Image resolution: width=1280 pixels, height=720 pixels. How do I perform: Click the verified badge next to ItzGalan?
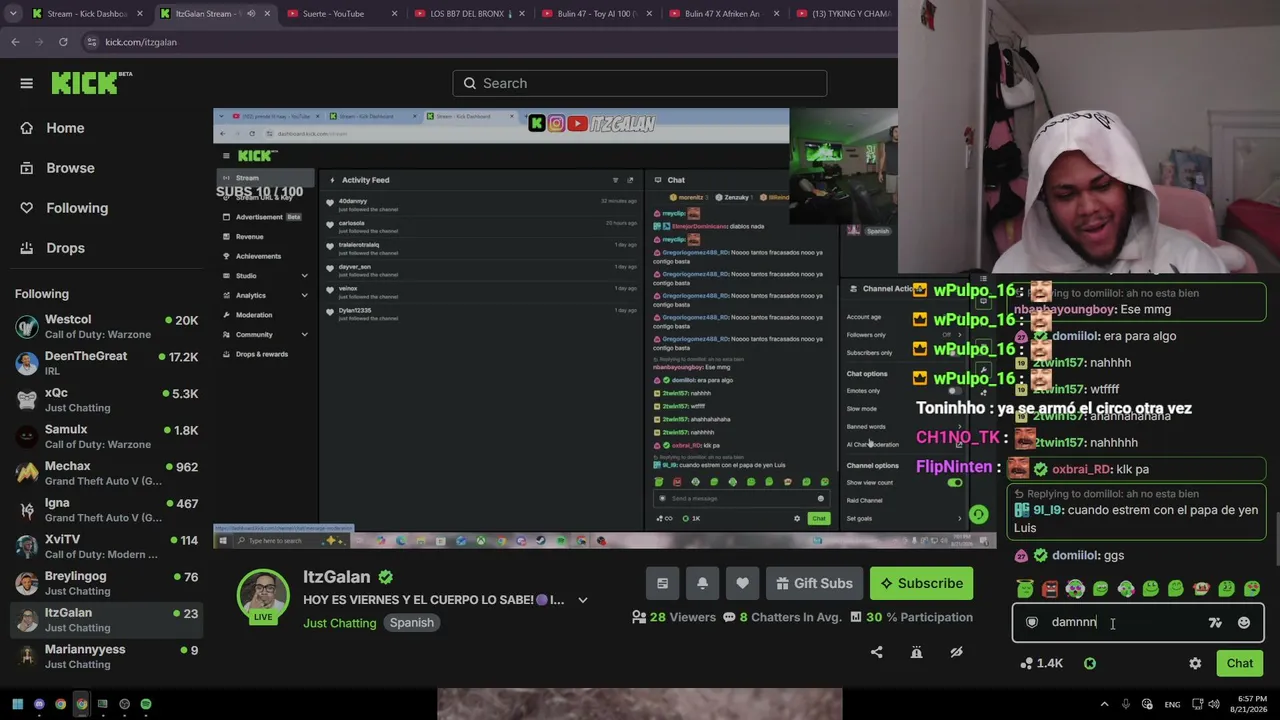pyautogui.click(x=385, y=577)
